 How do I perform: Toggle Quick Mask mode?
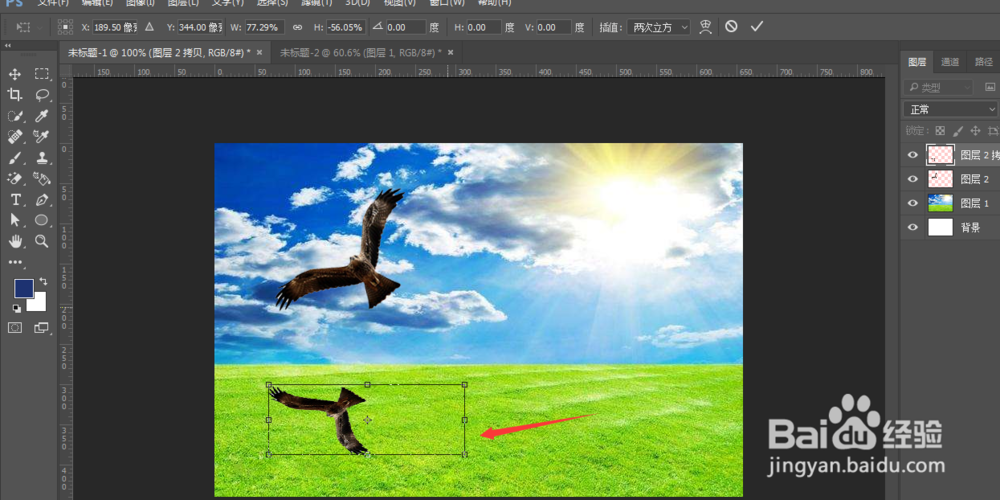(15, 328)
